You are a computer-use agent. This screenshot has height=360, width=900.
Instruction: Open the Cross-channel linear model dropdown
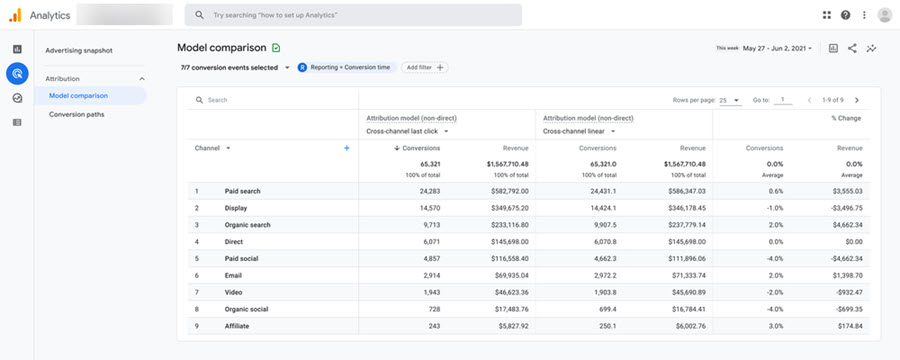click(579, 131)
